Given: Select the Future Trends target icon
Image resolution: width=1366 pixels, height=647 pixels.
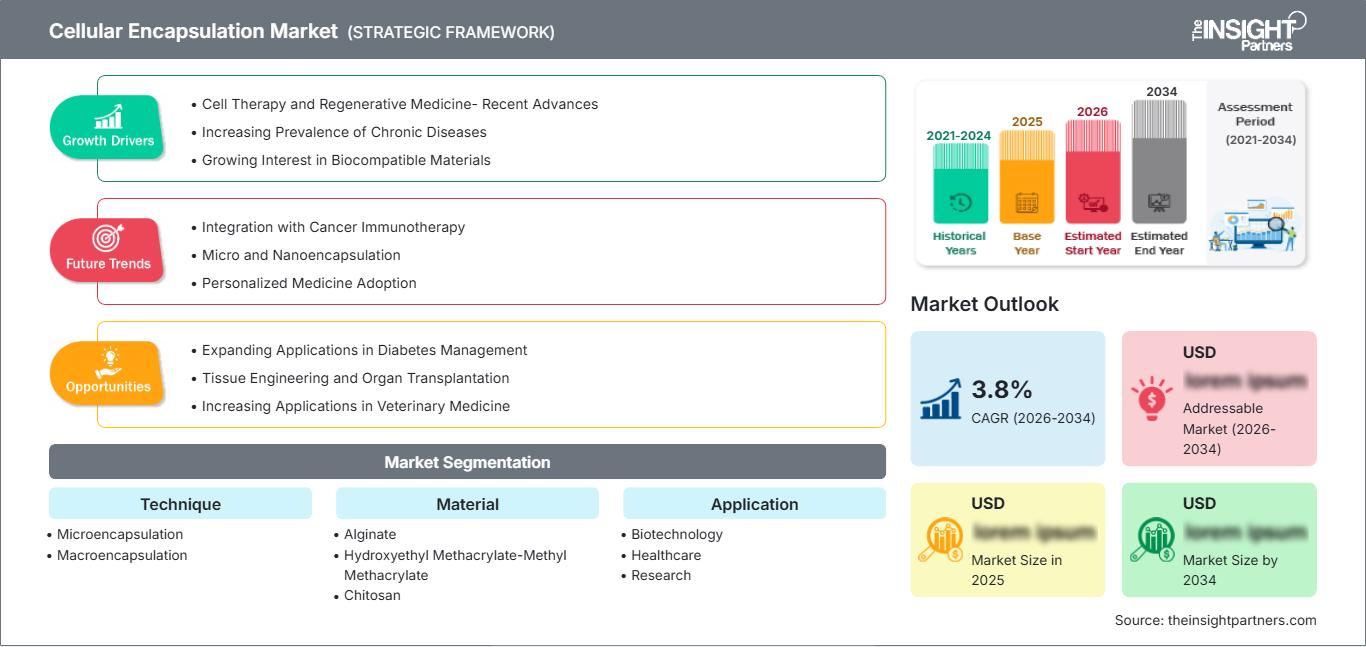Looking at the screenshot, I should [x=106, y=240].
